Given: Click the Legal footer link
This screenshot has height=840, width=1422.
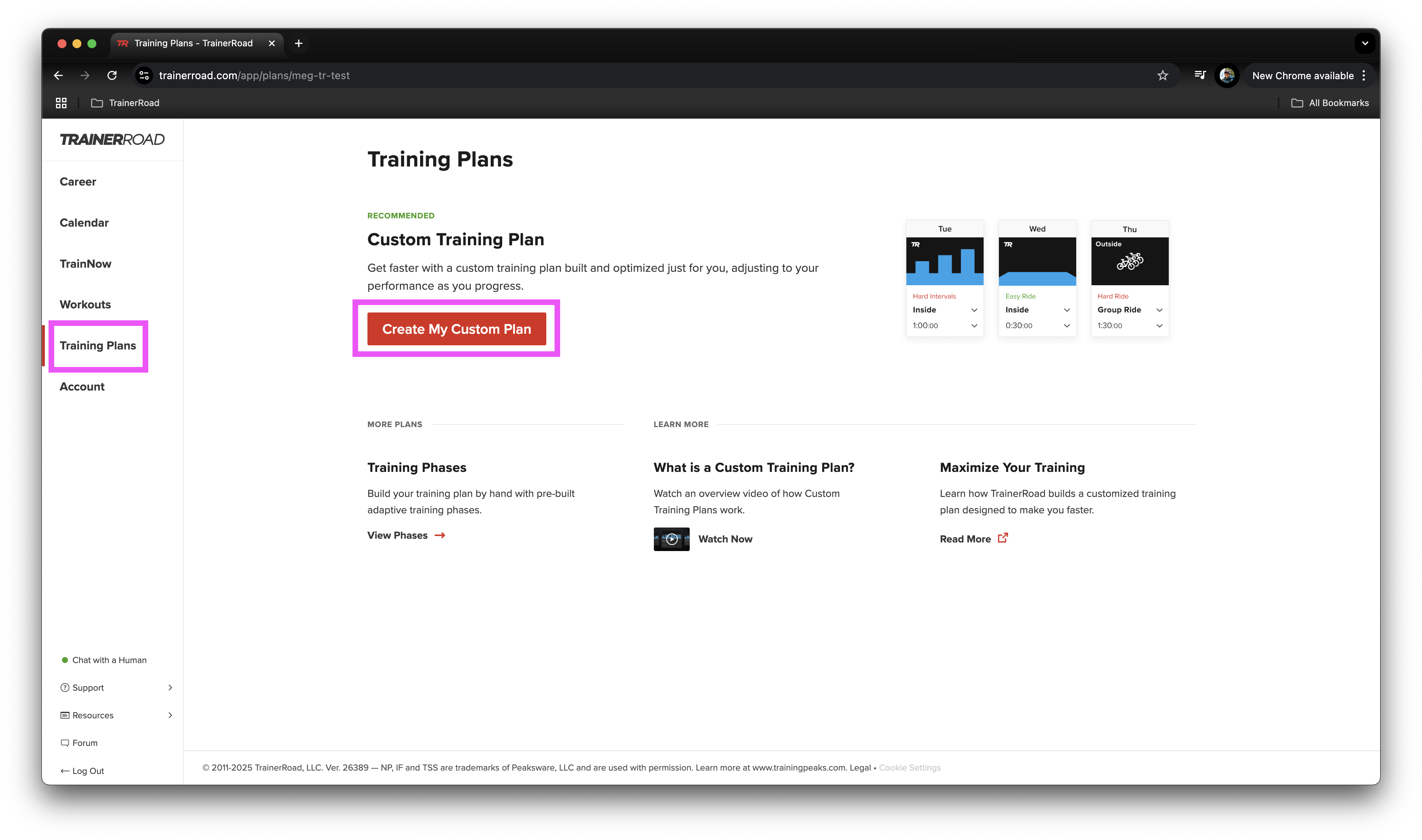Looking at the screenshot, I should (859, 768).
